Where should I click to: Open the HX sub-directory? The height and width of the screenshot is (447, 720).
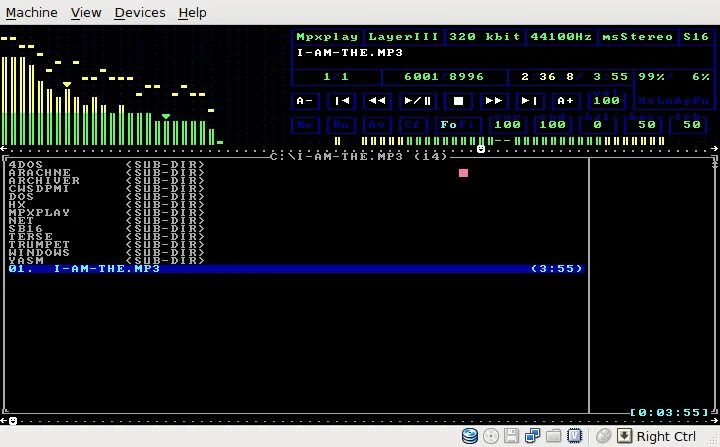[107, 204]
